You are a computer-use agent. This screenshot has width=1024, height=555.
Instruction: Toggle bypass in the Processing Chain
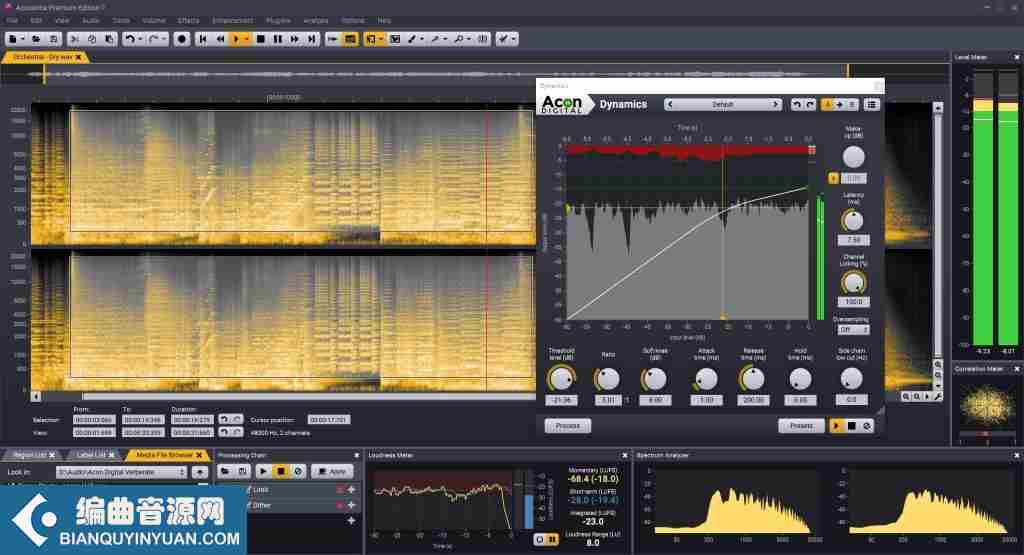click(x=298, y=471)
